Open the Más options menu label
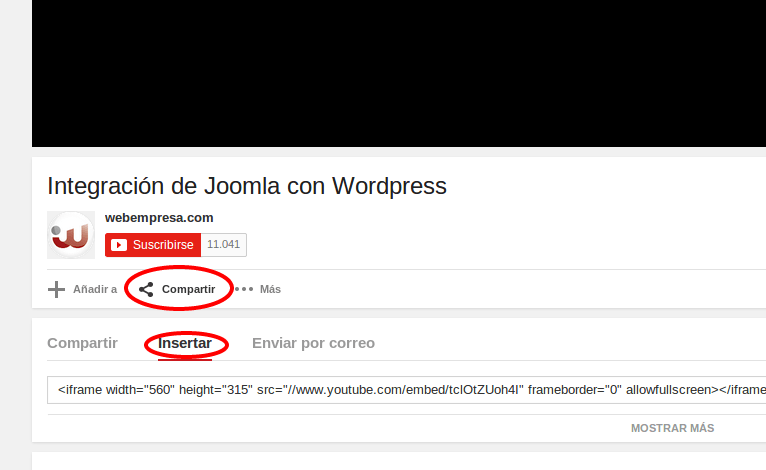 [x=270, y=289]
